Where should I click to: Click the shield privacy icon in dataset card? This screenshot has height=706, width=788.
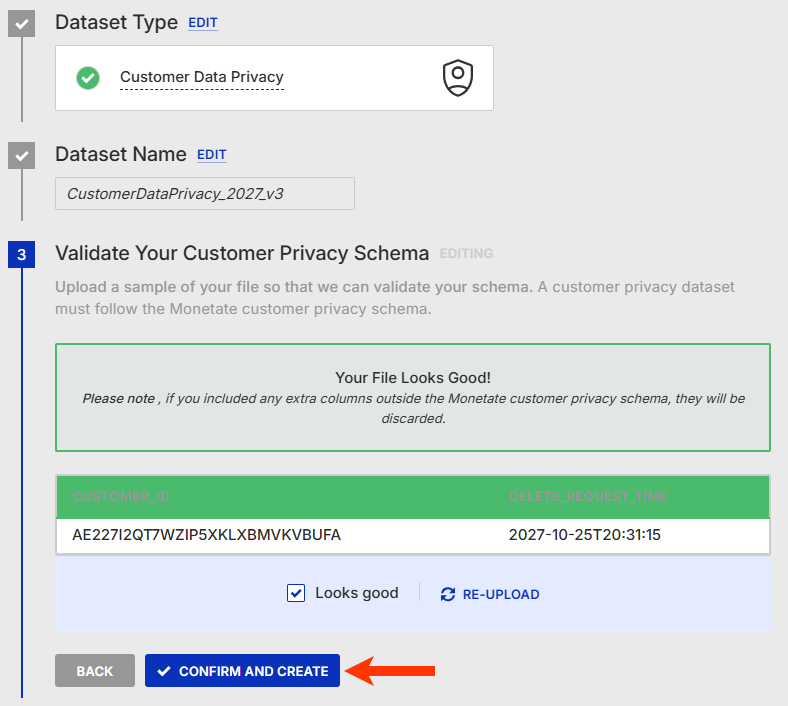[458, 77]
